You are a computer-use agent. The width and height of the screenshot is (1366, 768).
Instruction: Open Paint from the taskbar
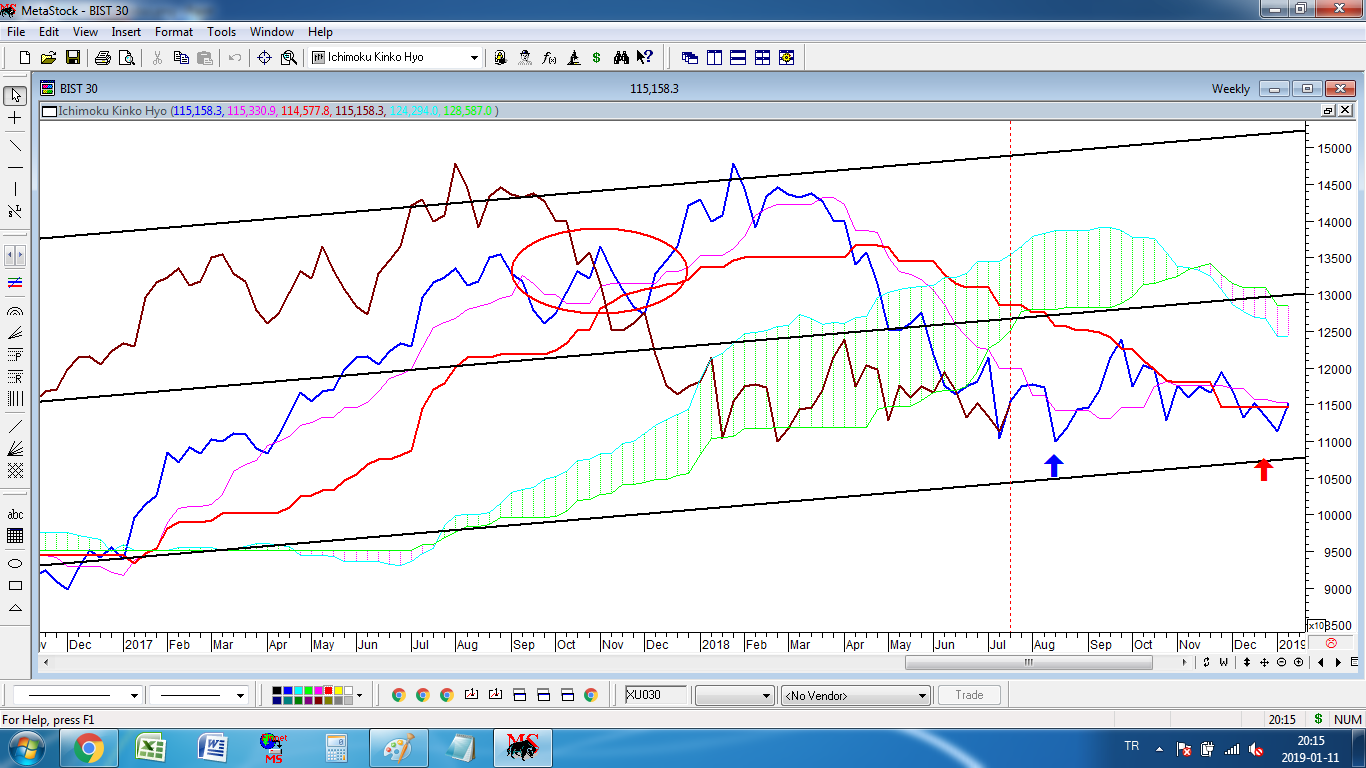click(398, 748)
